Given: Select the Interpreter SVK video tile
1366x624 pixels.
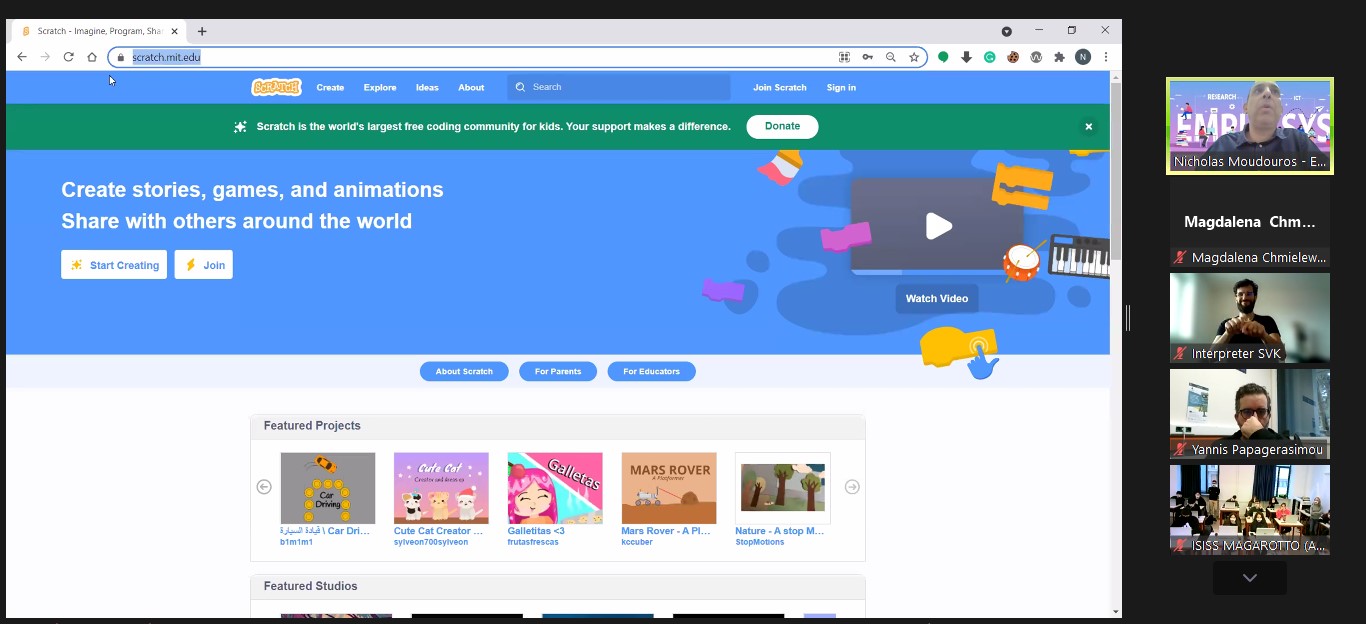Looking at the screenshot, I should pos(1250,318).
